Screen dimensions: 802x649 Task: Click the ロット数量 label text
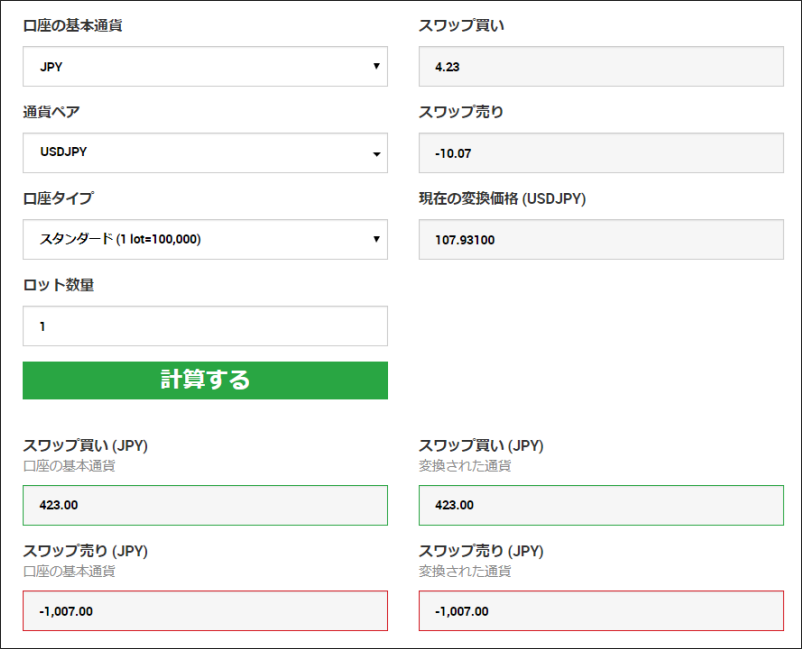point(58,285)
